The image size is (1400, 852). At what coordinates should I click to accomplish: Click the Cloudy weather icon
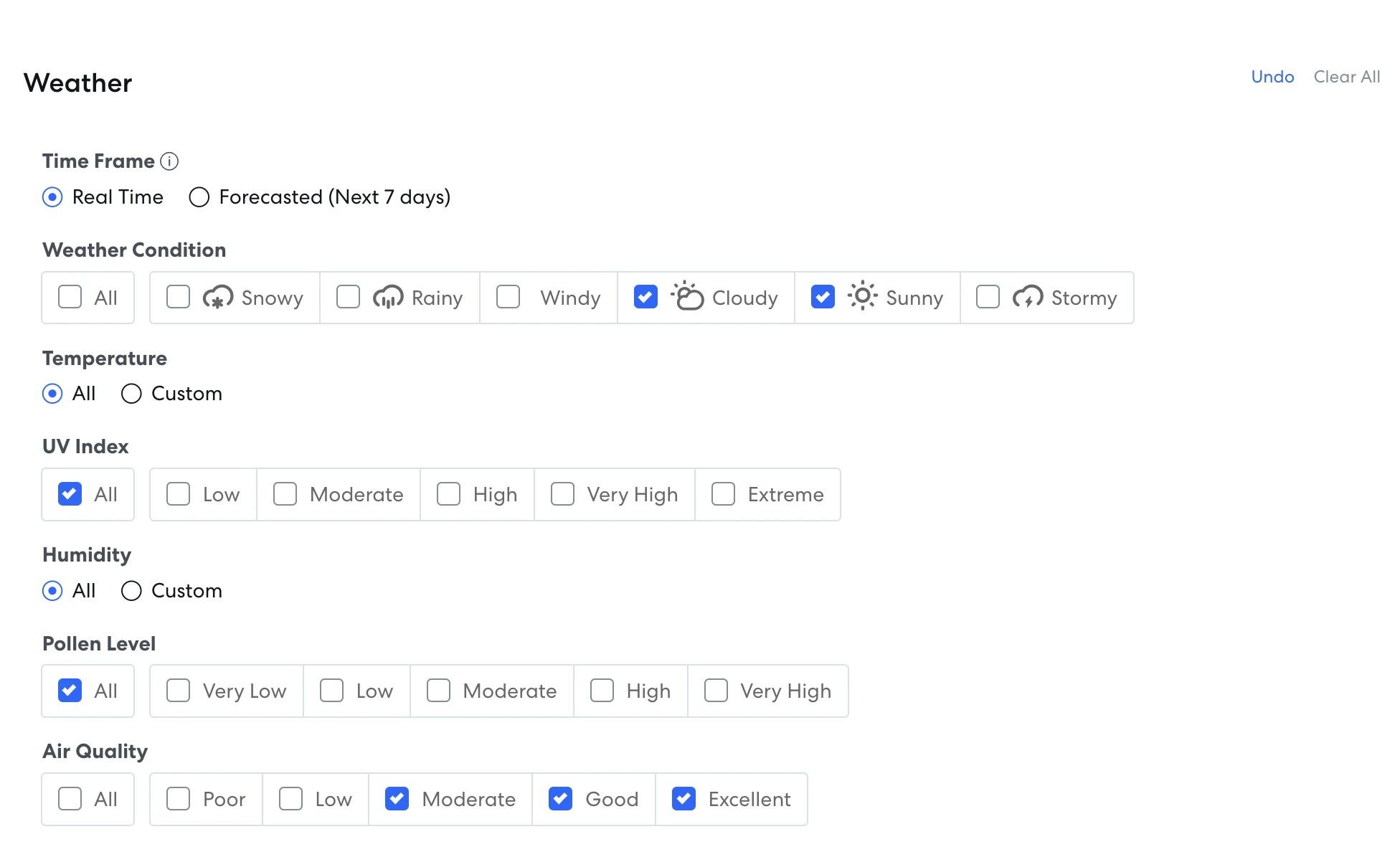[687, 296]
